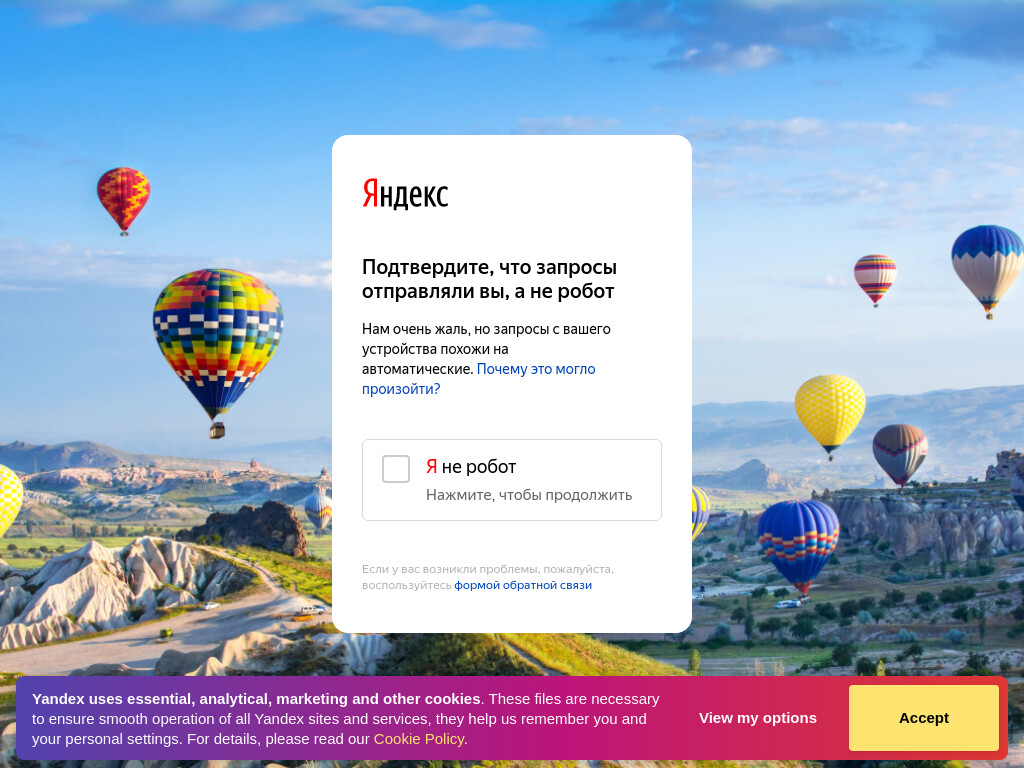Click the Яндекс logo

click(x=405, y=193)
